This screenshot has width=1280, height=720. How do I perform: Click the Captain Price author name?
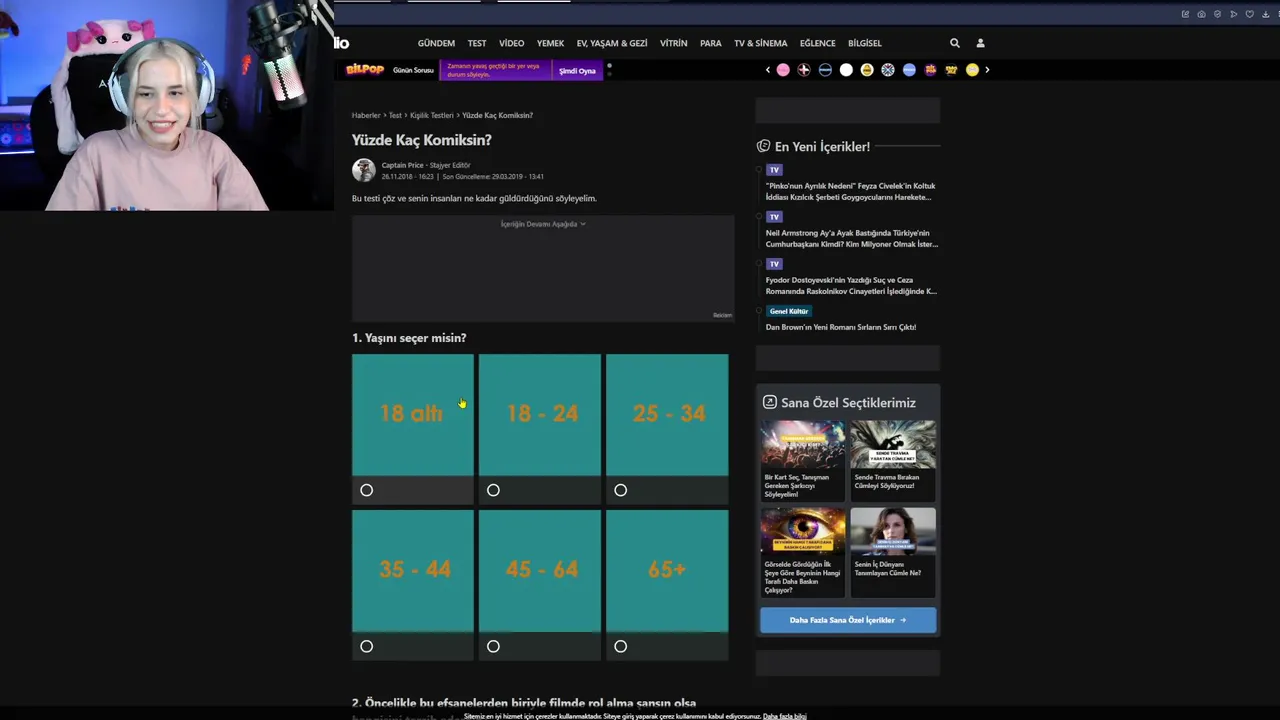[403, 165]
